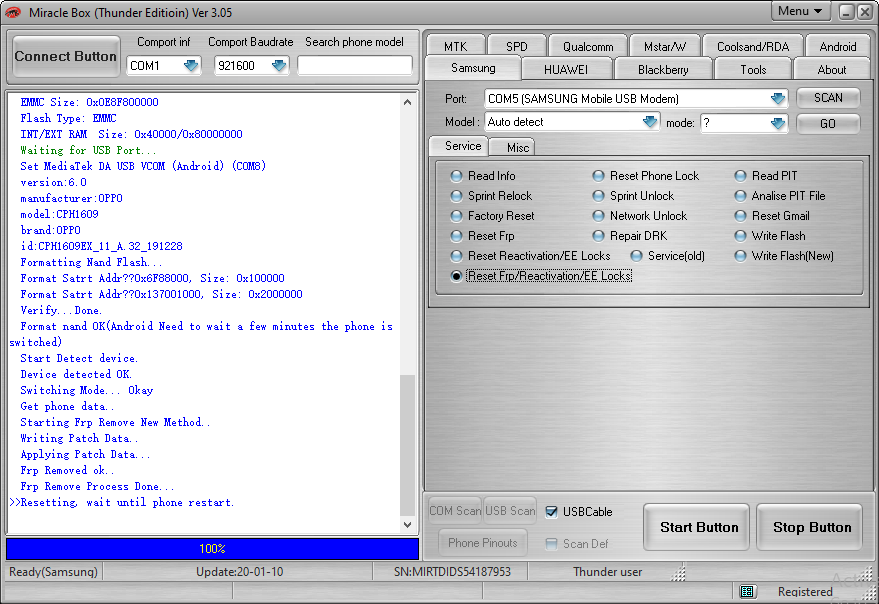879x604 pixels.
Task: Select the Reset Gmail option
Action: pos(772,216)
